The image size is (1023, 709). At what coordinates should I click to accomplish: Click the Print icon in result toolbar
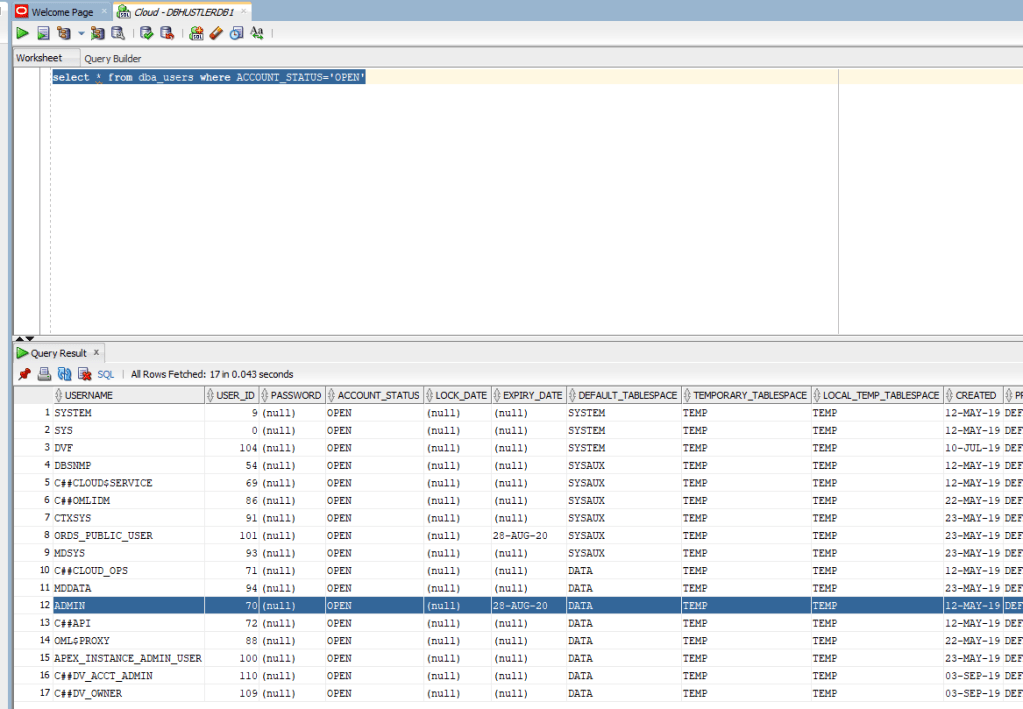[x=44, y=374]
